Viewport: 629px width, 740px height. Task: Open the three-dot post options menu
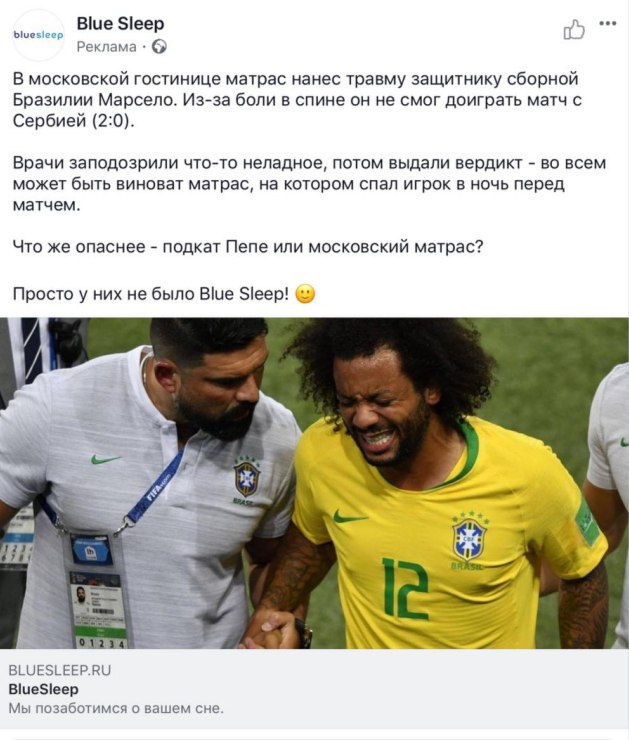click(x=608, y=23)
